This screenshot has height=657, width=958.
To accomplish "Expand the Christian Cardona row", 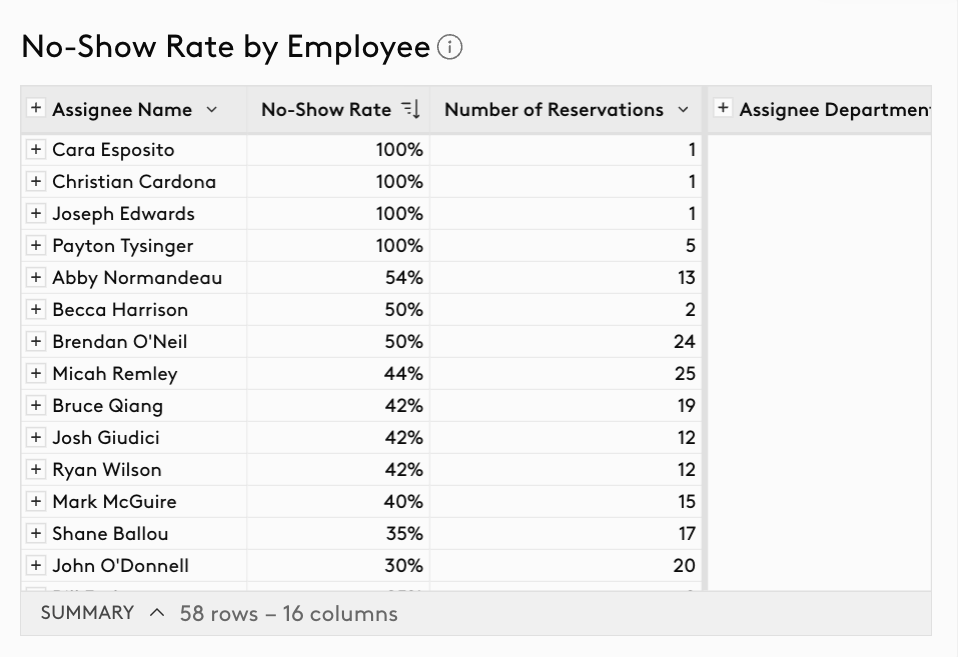I will click(x=36, y=182).
